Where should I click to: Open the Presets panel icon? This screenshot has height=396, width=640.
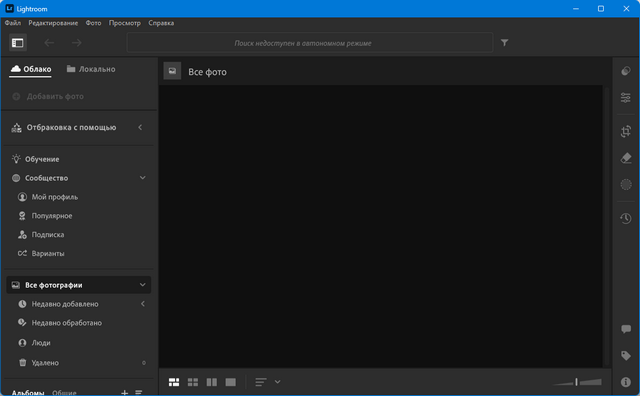pyautogui.click(x=626, y=71)
